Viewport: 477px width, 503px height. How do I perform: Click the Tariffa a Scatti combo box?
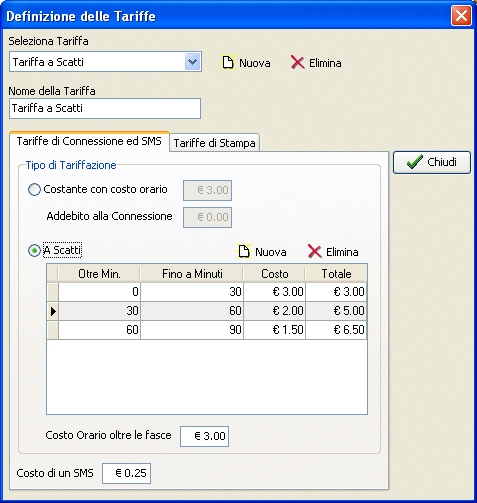tap(105, 62)
